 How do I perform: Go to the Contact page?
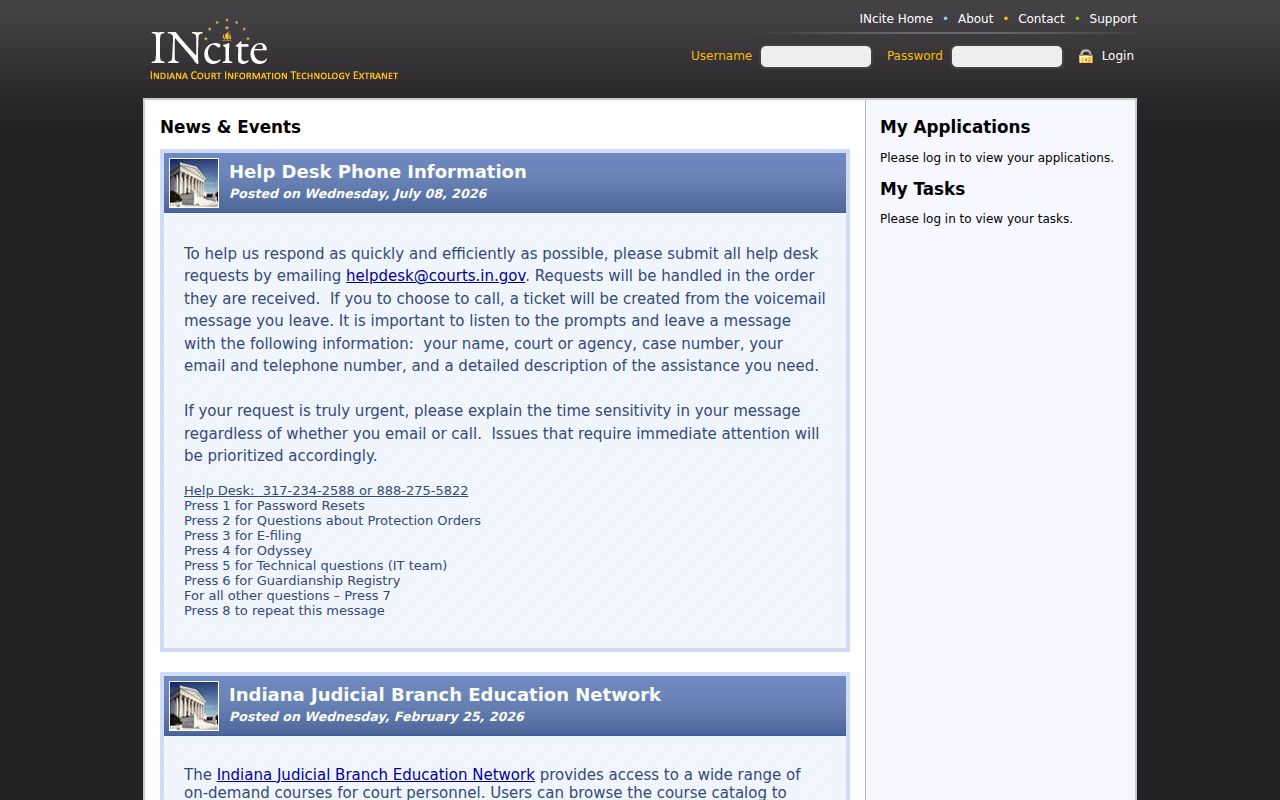point(1041,19)
